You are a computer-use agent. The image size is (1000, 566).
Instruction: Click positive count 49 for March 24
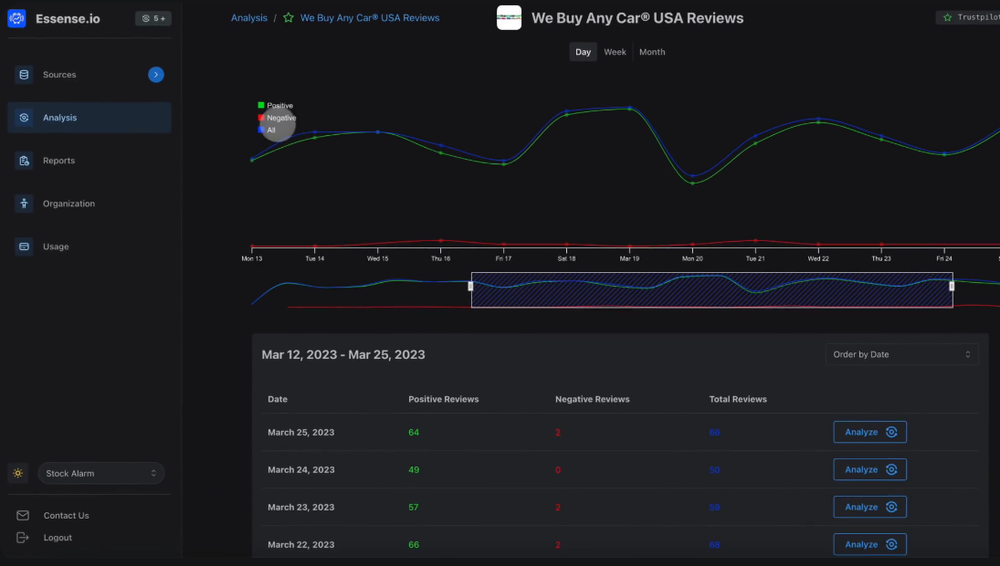point(414,470)
